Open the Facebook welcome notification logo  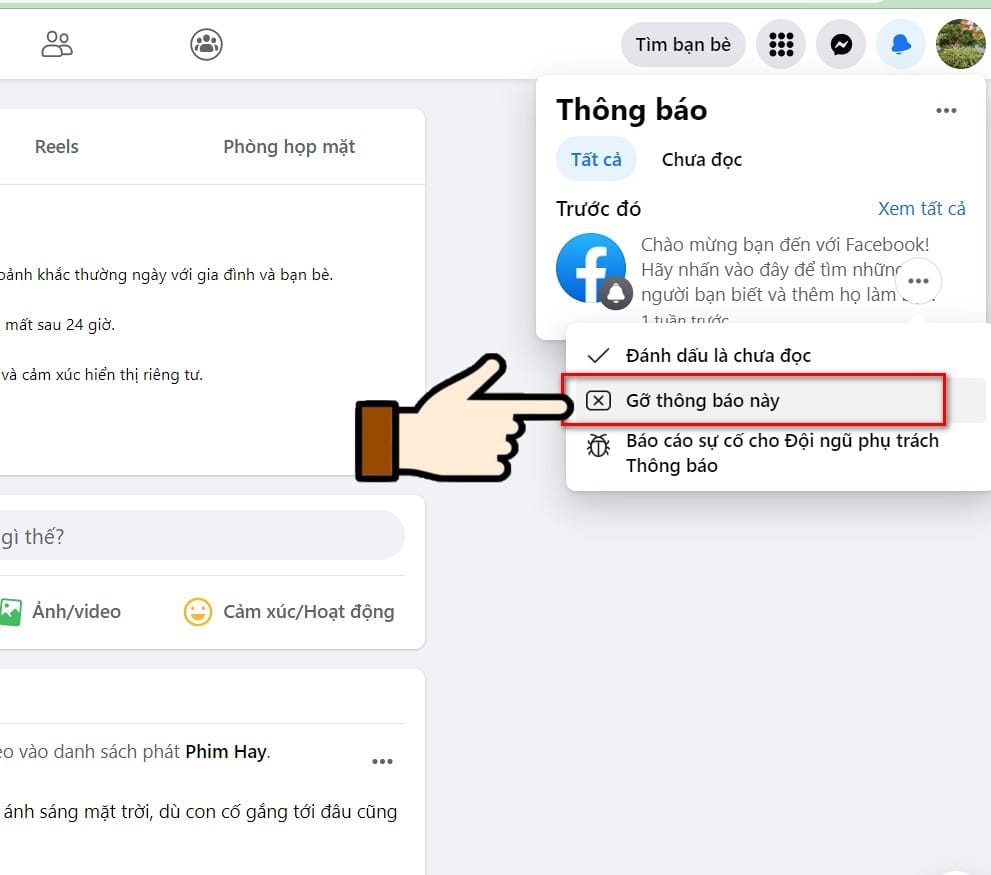592,269
